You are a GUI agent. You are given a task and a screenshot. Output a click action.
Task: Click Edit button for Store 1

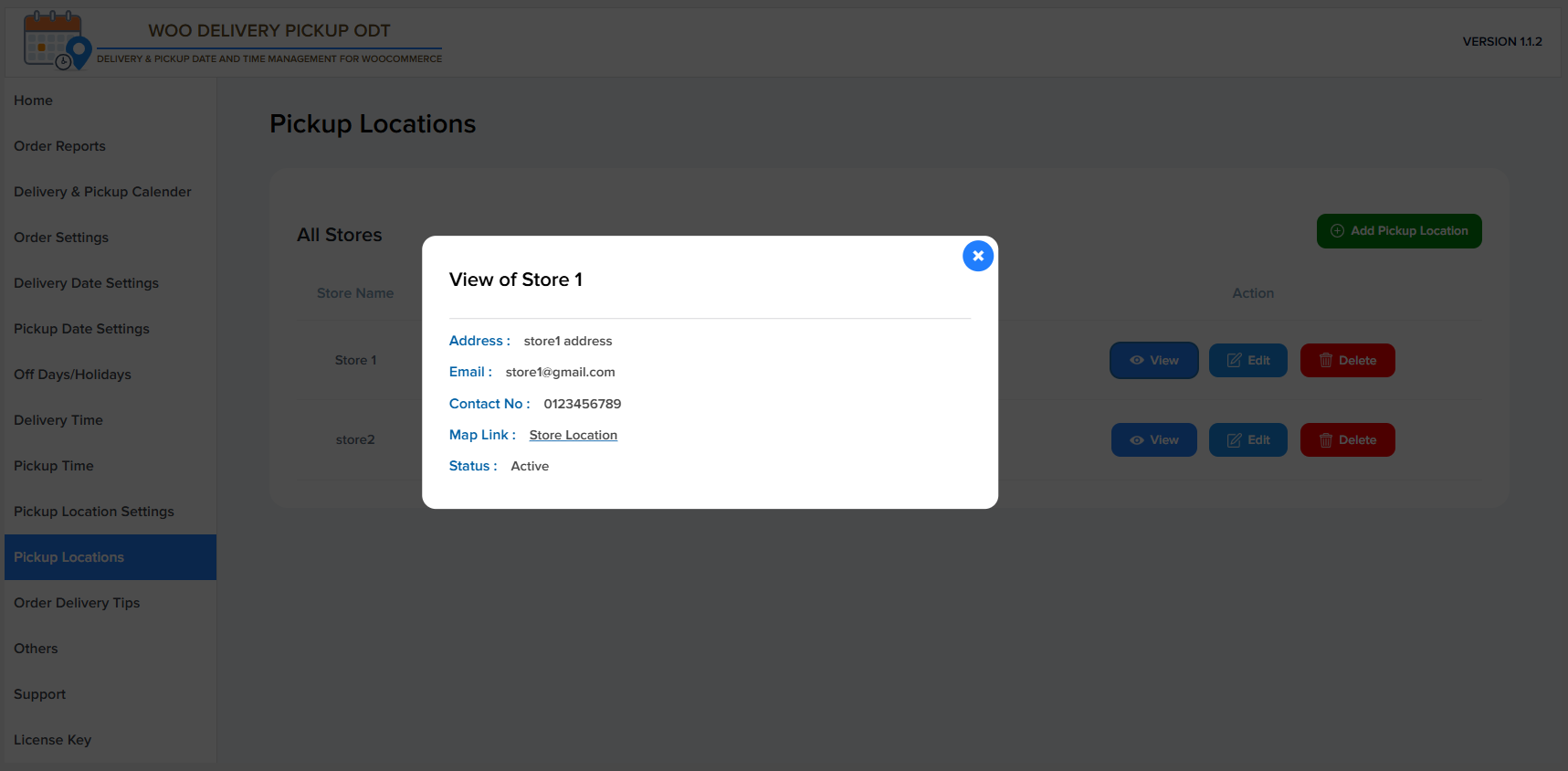(1247, 361)
